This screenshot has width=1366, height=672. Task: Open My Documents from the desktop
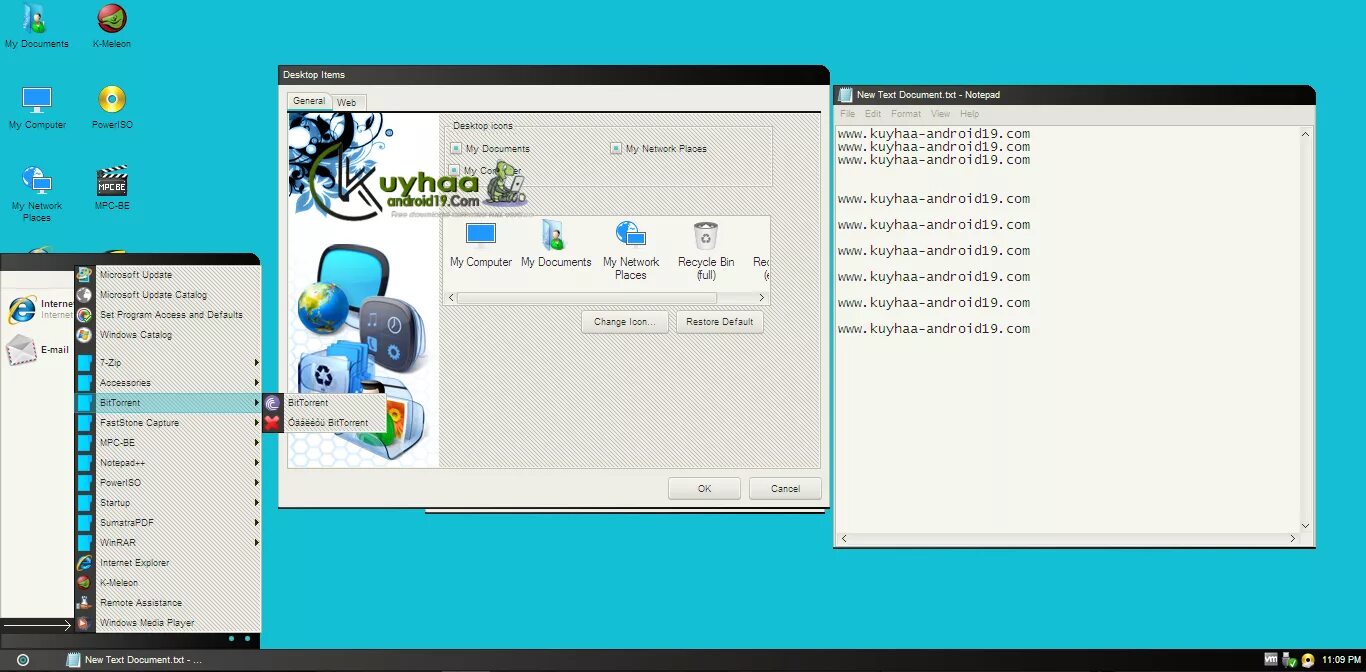pyautogui.click(x=36, y=25)
